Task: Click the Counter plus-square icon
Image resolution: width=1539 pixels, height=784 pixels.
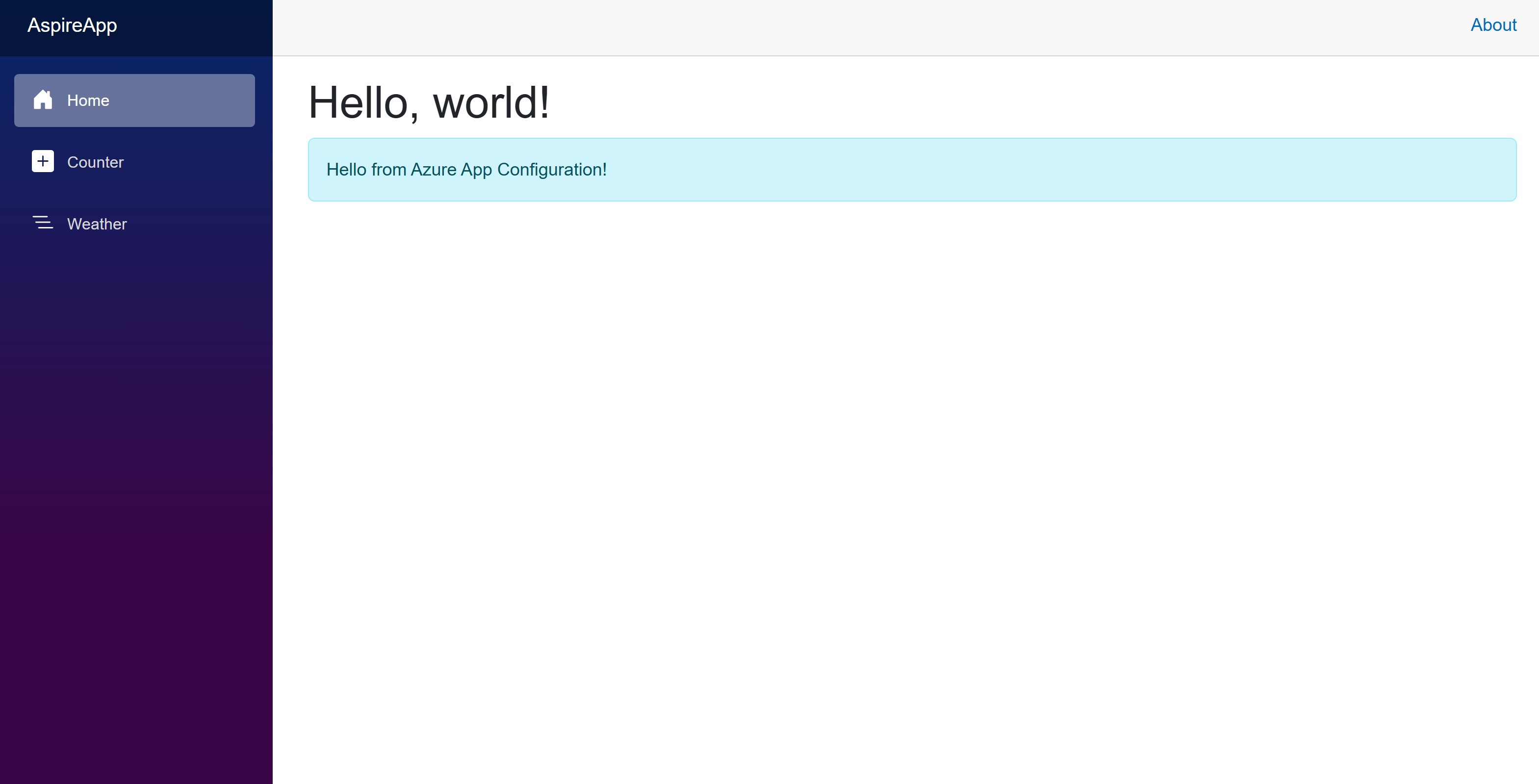Action: point(42,161)
